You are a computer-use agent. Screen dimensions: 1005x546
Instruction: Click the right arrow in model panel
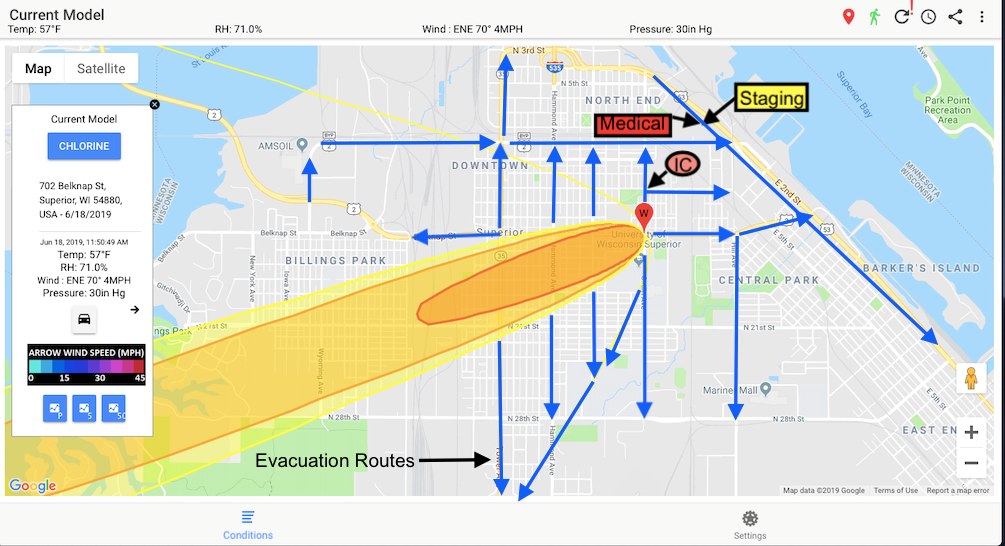135,310
